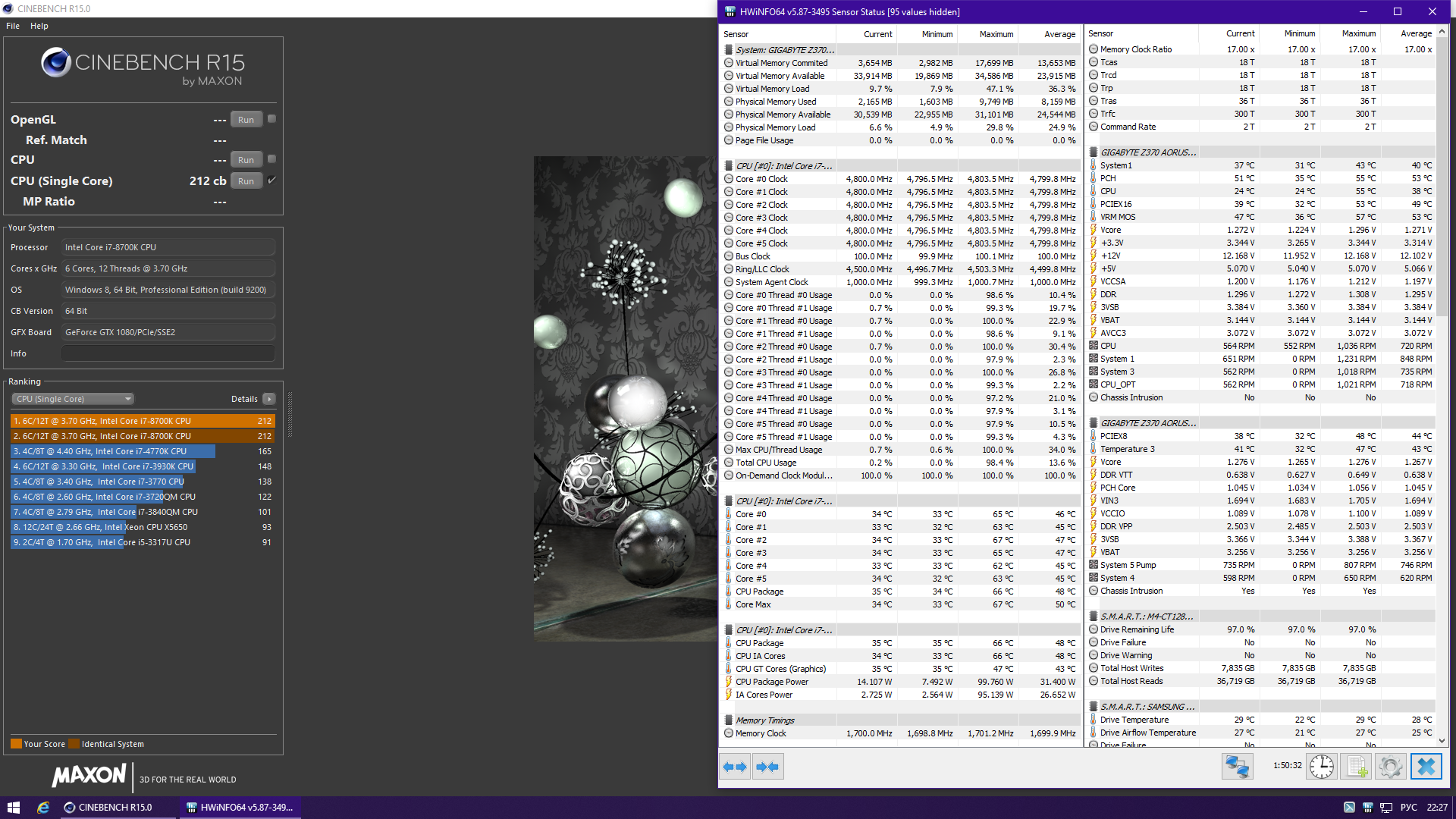The width and height of the screenshot is (1456, 819).
Task: Open the remote network monitors icon
Action: (x=1237, y=767)
